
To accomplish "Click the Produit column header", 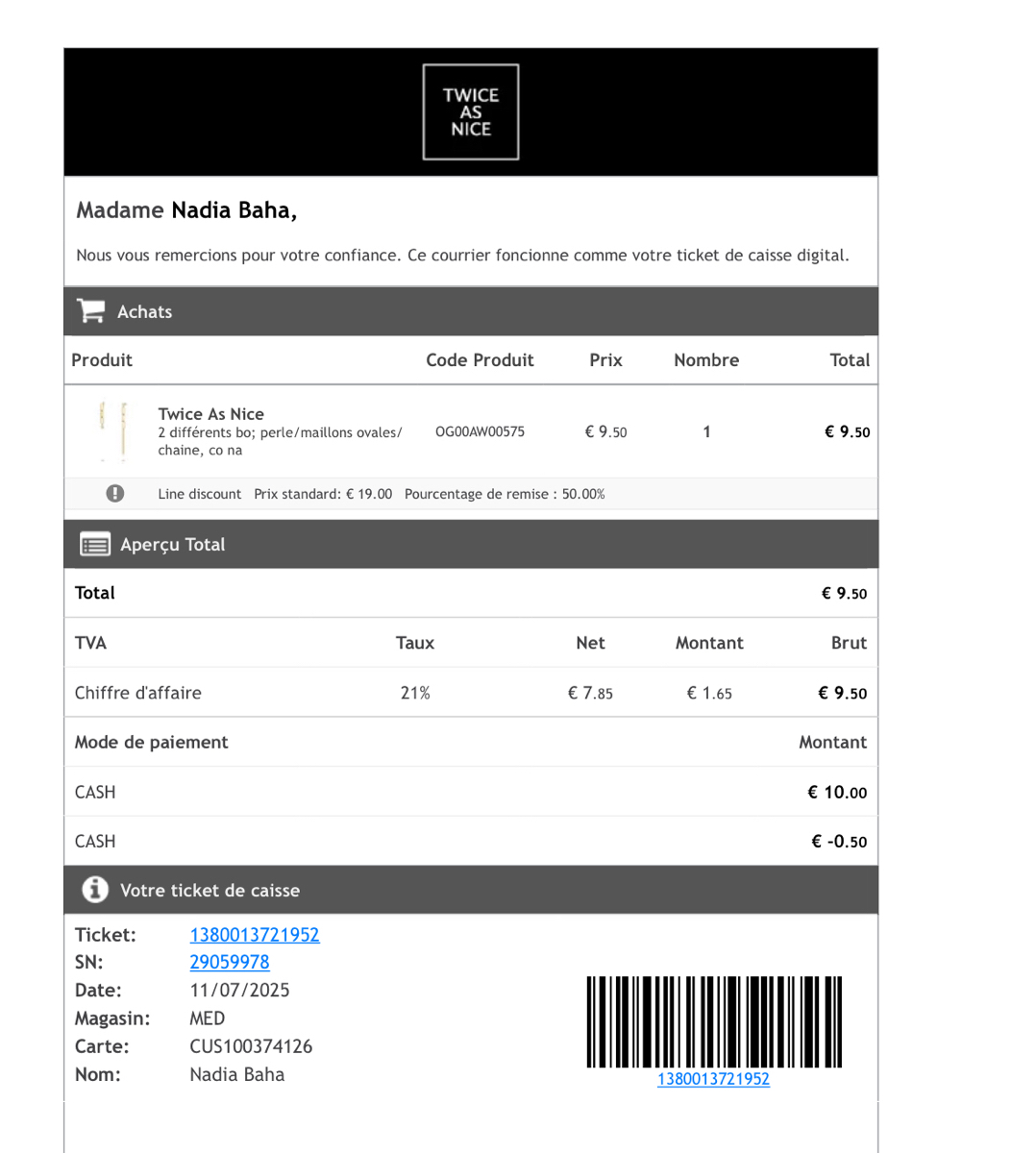I will (x=102, y=360).
